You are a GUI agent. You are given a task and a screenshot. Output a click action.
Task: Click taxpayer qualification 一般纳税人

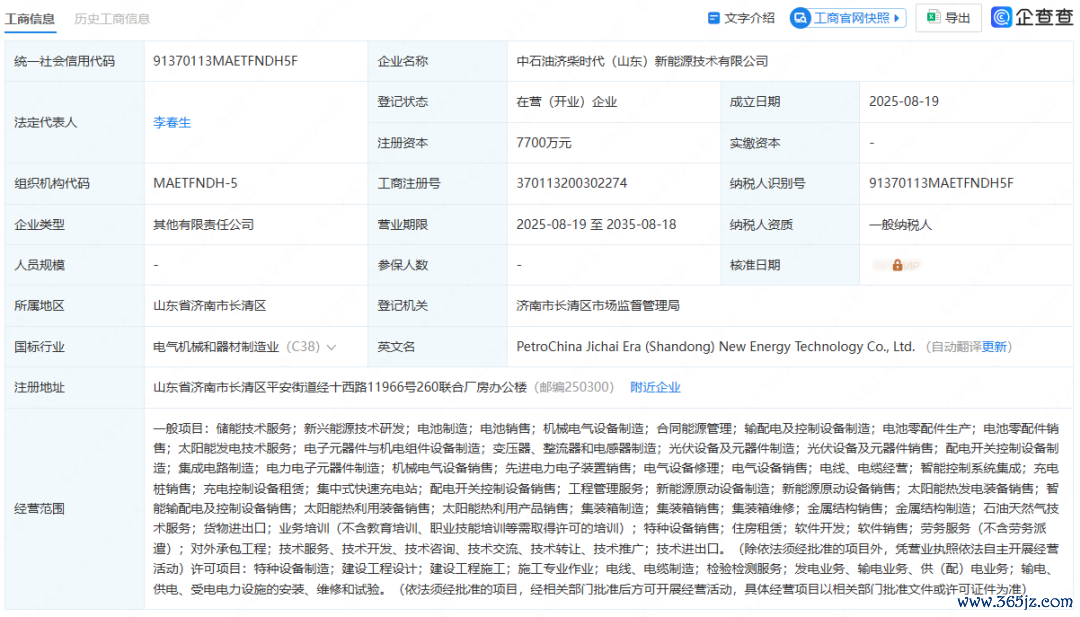[x=900, y=225]
